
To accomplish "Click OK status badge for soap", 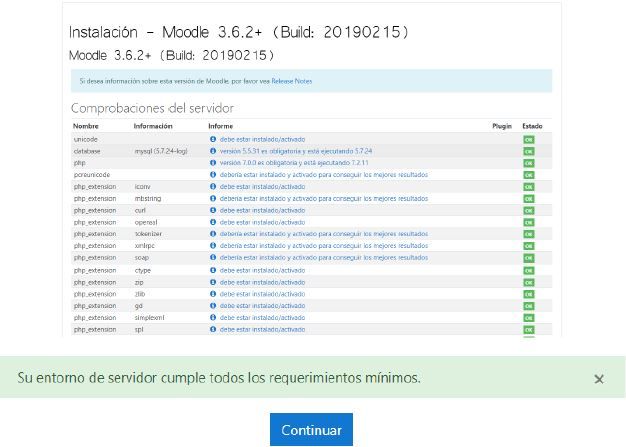I will 529,258.
